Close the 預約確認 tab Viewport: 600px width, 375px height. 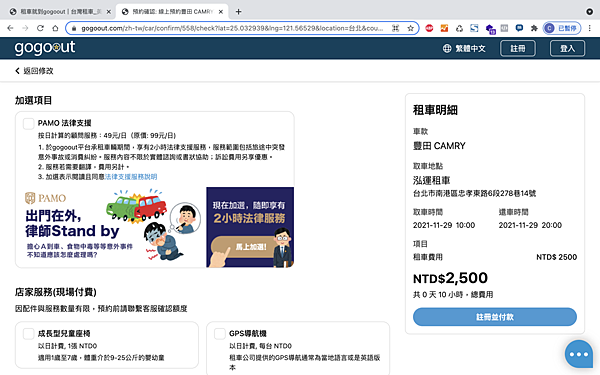(221, 12)
